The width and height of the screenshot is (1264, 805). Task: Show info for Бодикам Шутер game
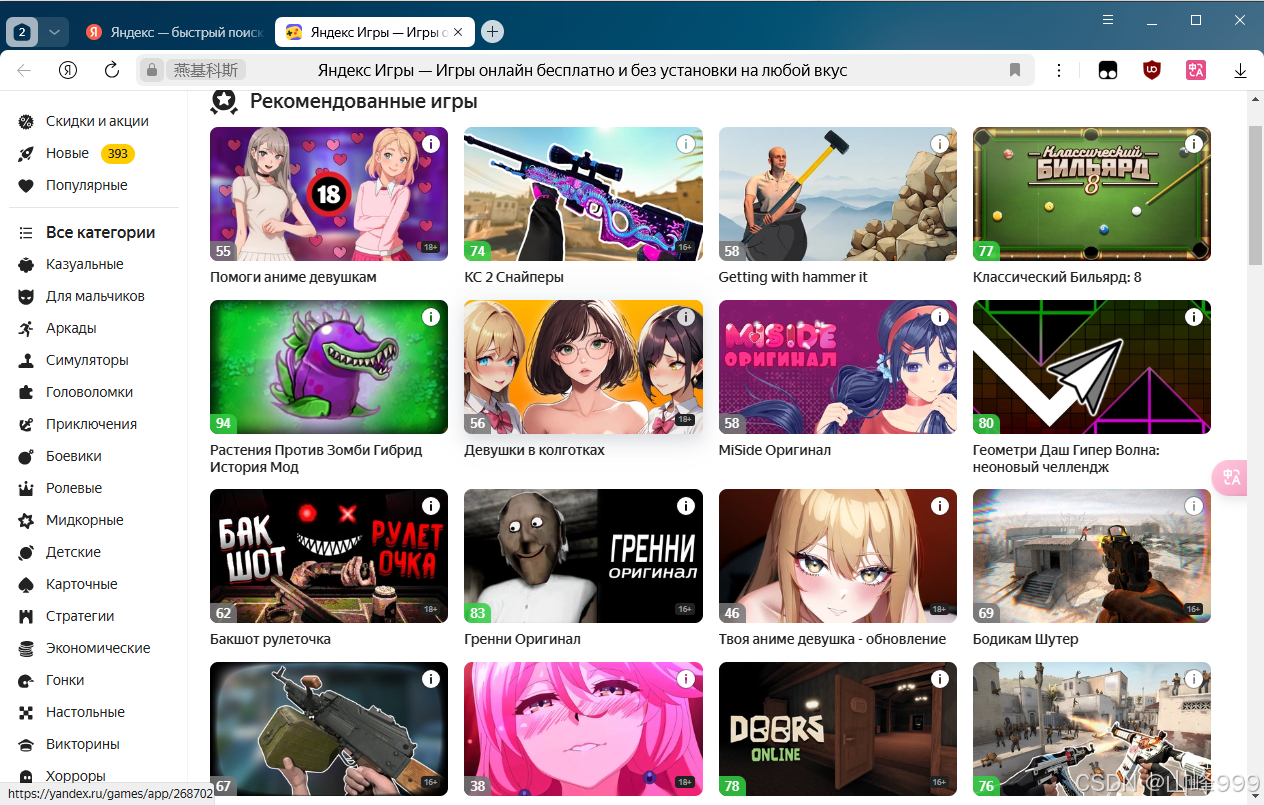coord(1194,506)
